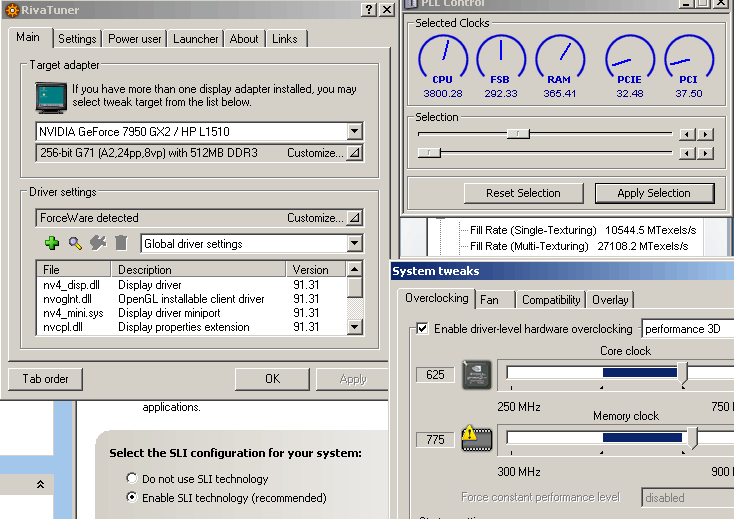734x519 pixels.
Task: Click the CPU clock gauge
Action: (x=442, y=56)
